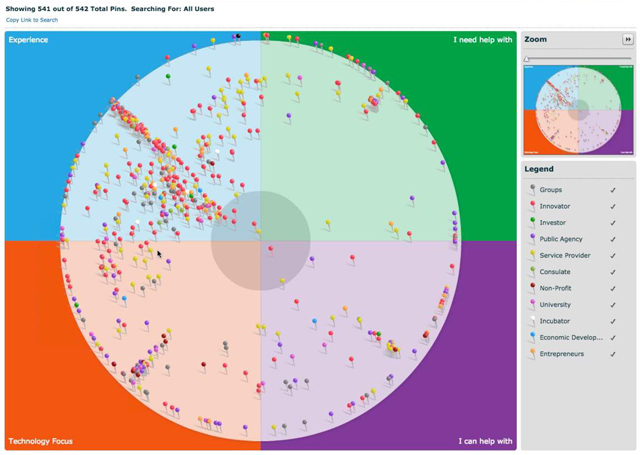Click the orange Entrepreneurs pin icon
The image size is (640, 455).
(533, 353)
